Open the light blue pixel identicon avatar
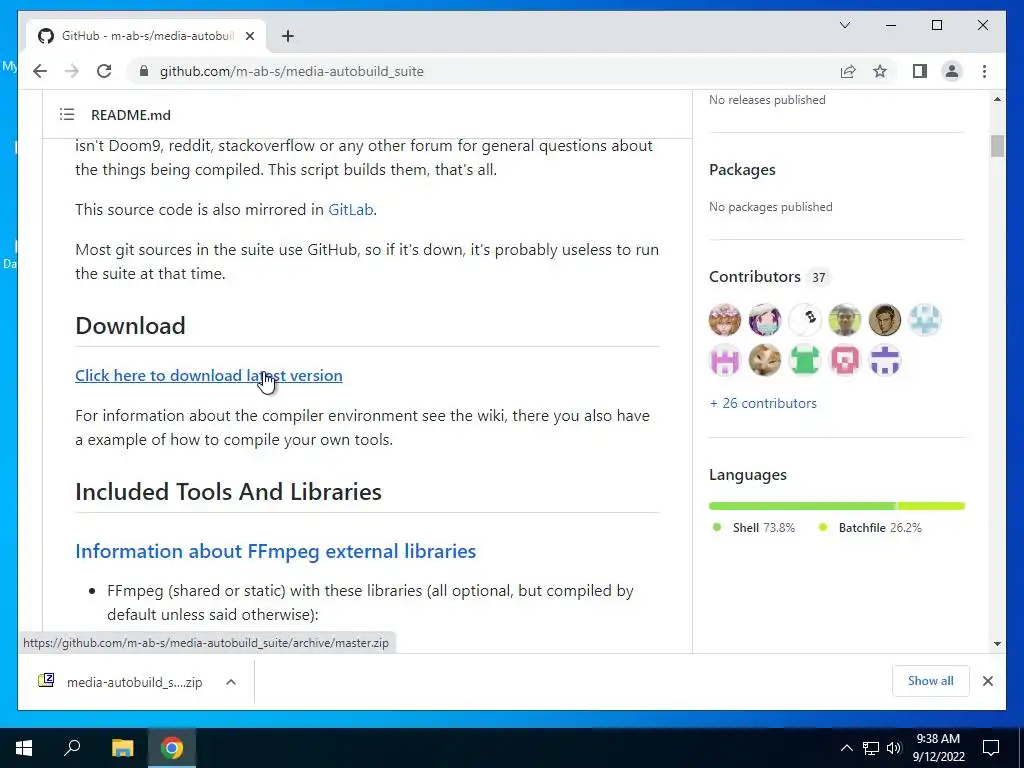The image size is (1024, 768). [x=925, y=320]
